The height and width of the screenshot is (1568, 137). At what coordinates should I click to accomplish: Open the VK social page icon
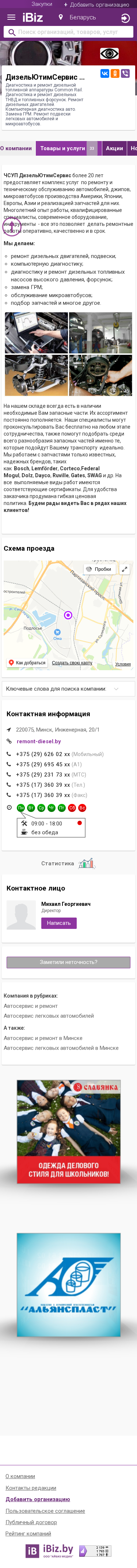(x=105, y=73)
